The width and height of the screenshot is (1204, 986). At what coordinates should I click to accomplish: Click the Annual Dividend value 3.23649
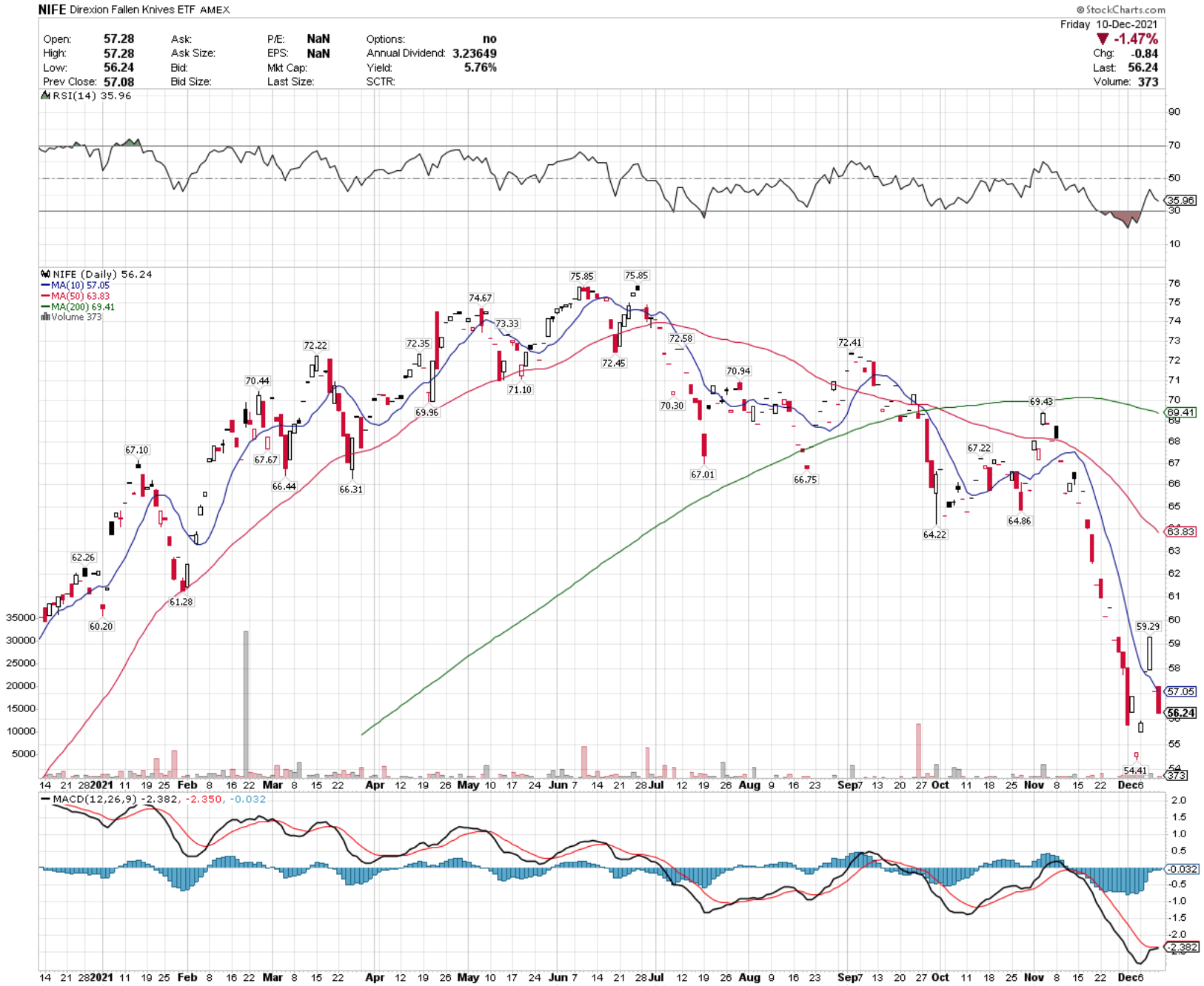click(475, 53)
